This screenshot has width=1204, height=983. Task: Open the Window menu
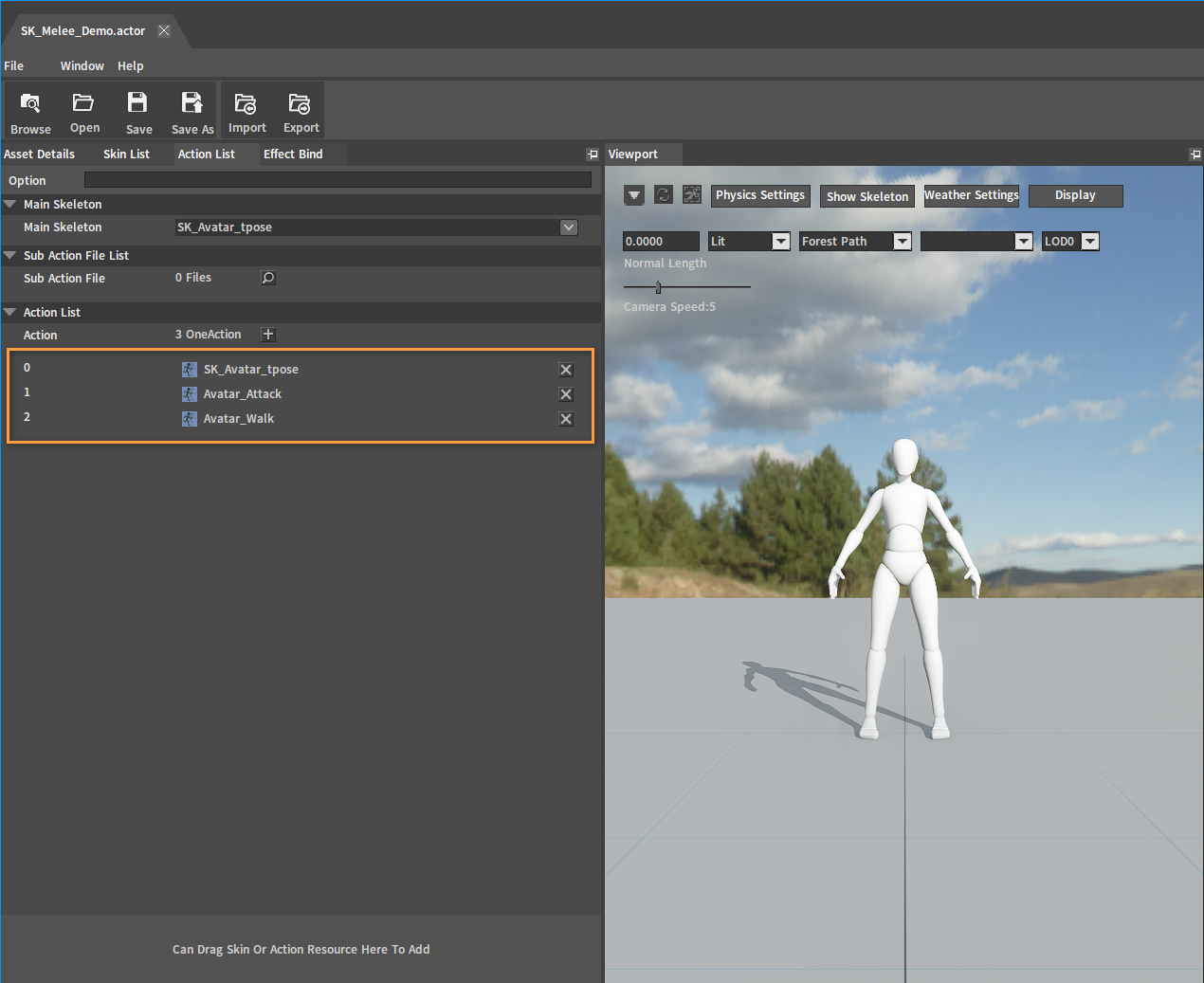pyautogui.click(x=82, y=66)
